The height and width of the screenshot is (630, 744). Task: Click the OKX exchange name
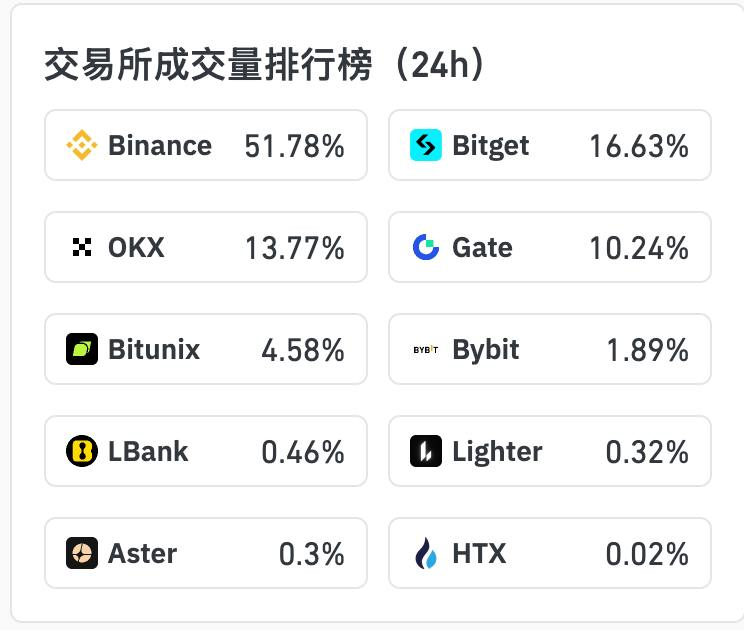[x=136, y=248]
